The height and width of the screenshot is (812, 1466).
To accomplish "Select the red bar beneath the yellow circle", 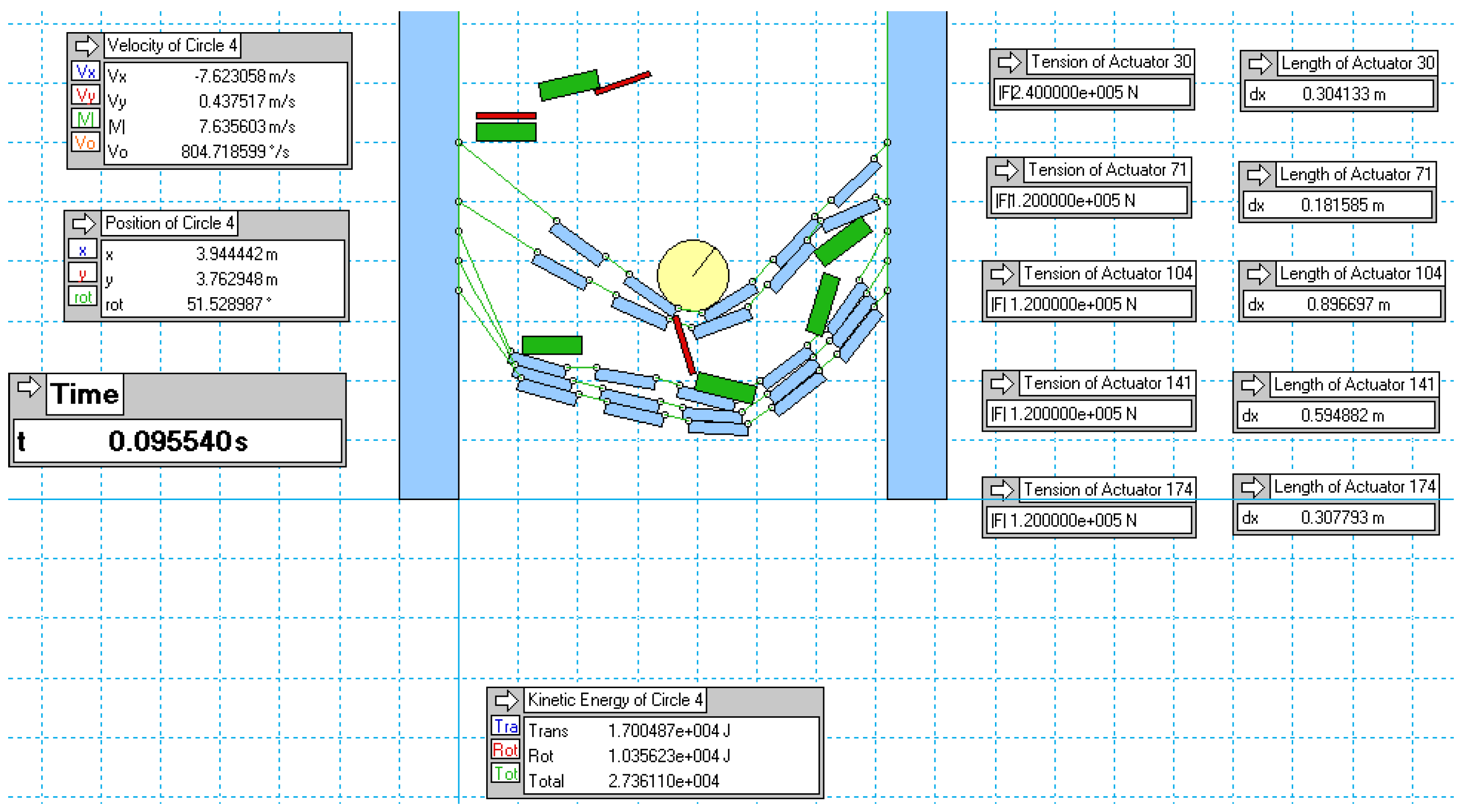I will click(684, 346).
